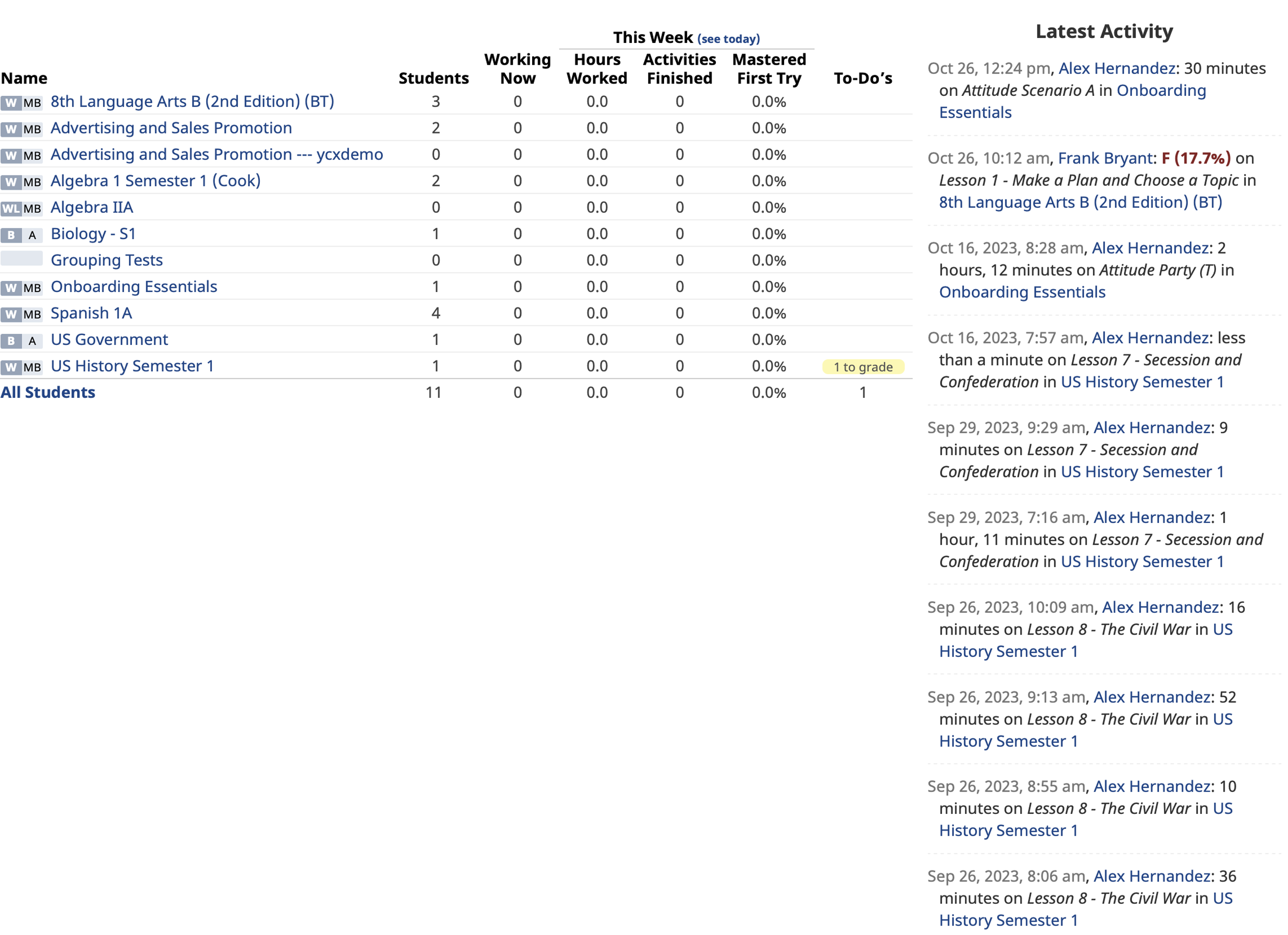Click the To-Do's total value 1
Image resolution: width=1288 pixels, height=935 pixels.
pyautogui.click(x=863, y=392)
